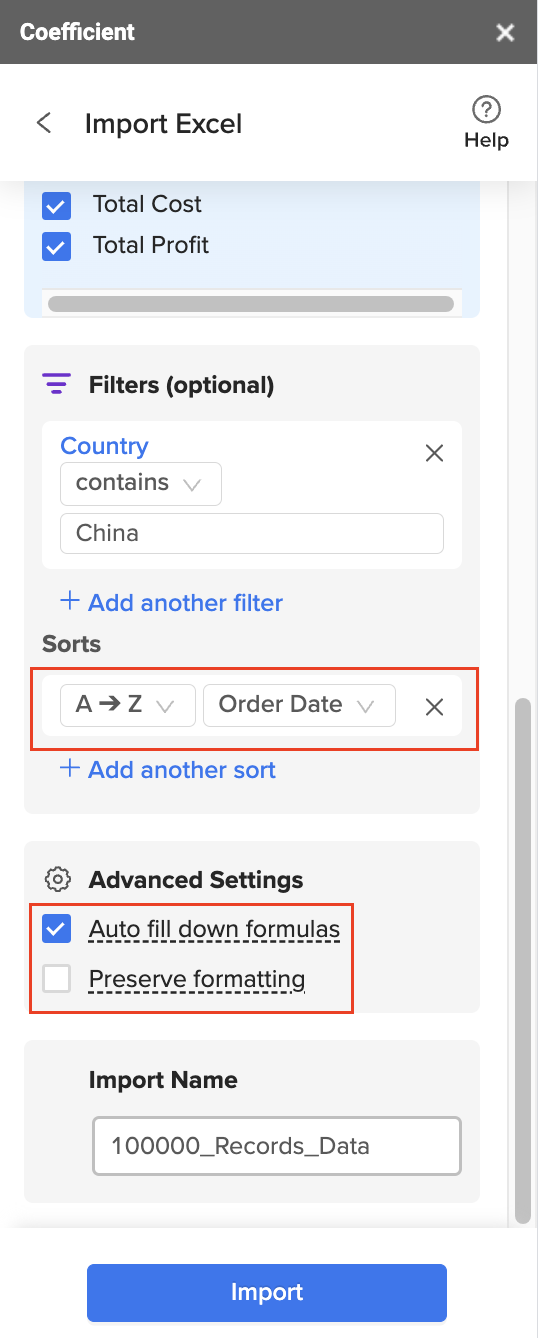Click the Filters funnel icon

click(x=56, y=384)
